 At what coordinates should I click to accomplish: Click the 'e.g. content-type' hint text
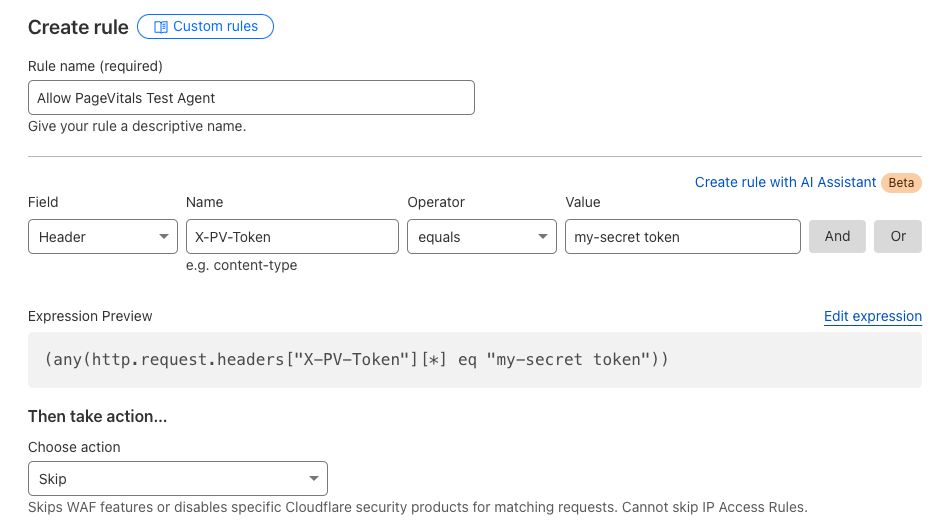[x=242, y=265]
